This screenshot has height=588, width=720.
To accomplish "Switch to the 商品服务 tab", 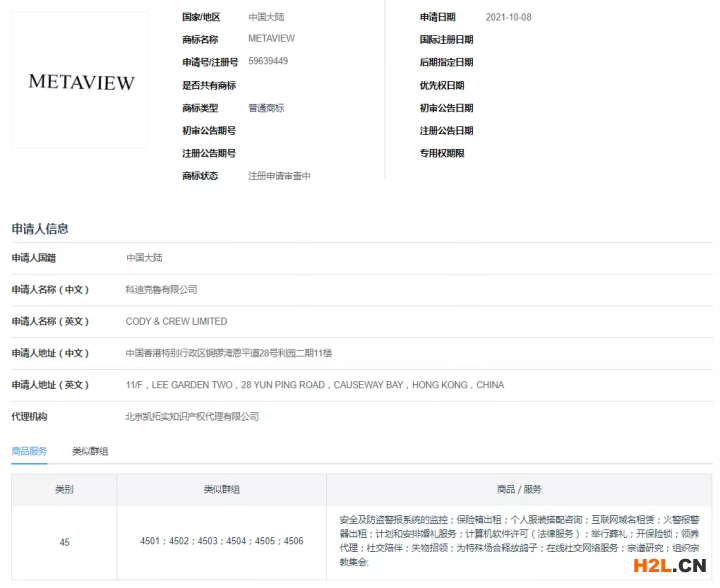I will click(30, 451).
